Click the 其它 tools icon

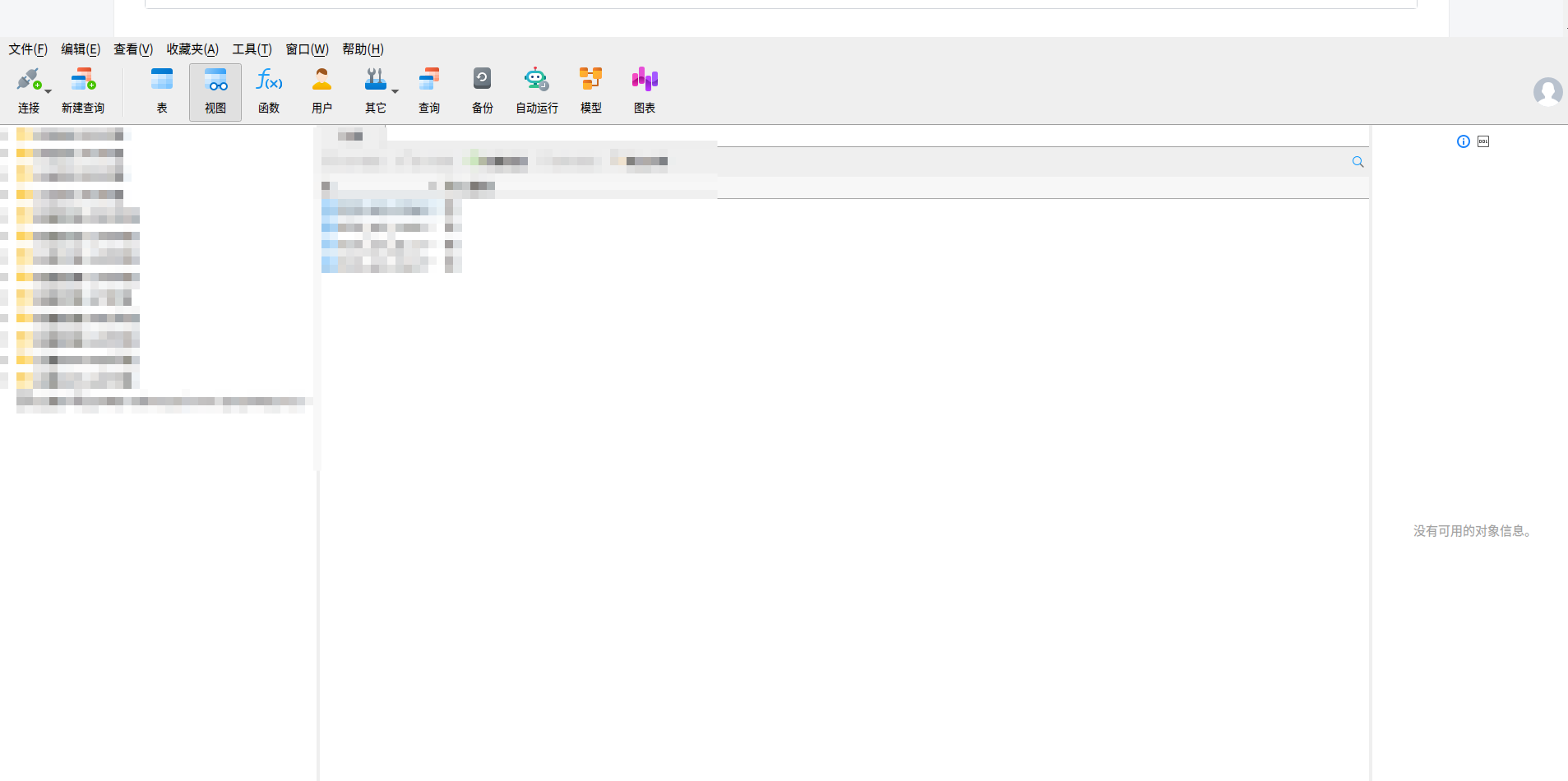tap(375, 80)
